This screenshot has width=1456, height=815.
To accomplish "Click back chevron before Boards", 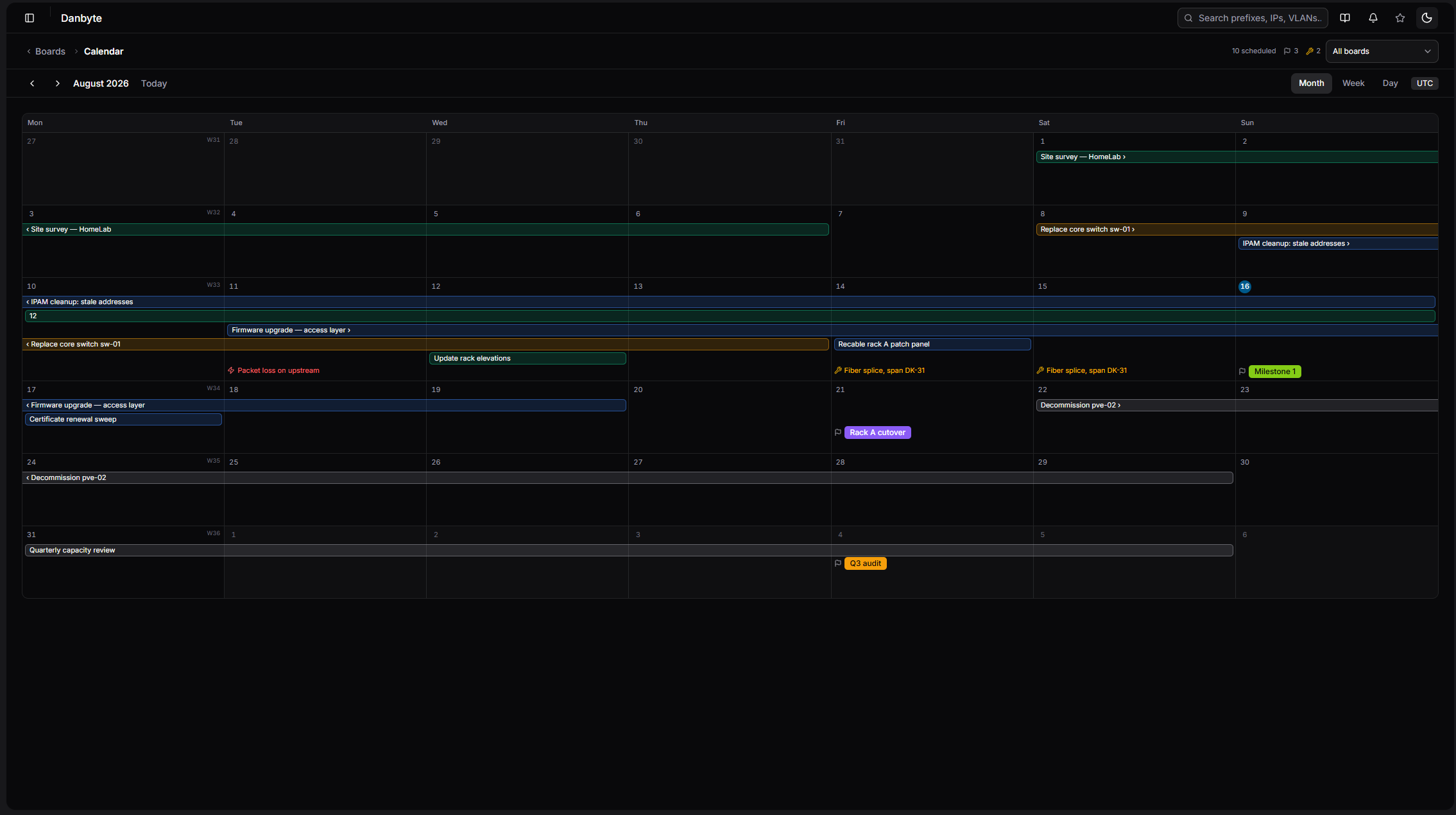I will tap(28, 51).
